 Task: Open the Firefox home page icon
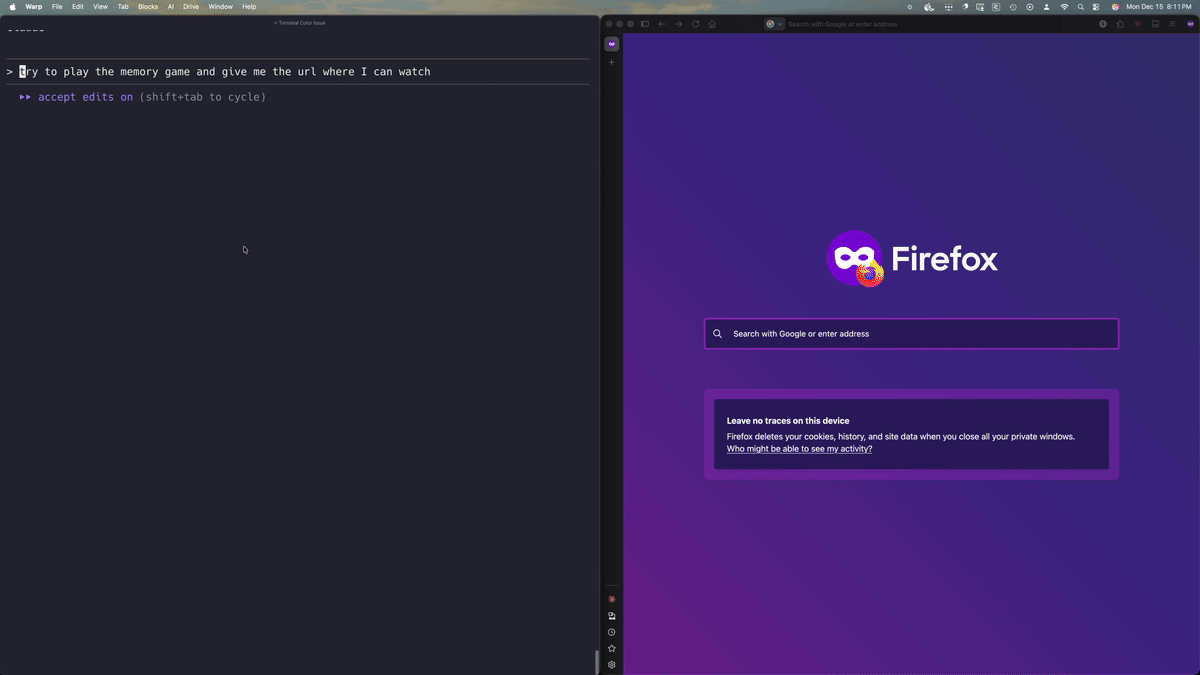click(x=712, y=24)
